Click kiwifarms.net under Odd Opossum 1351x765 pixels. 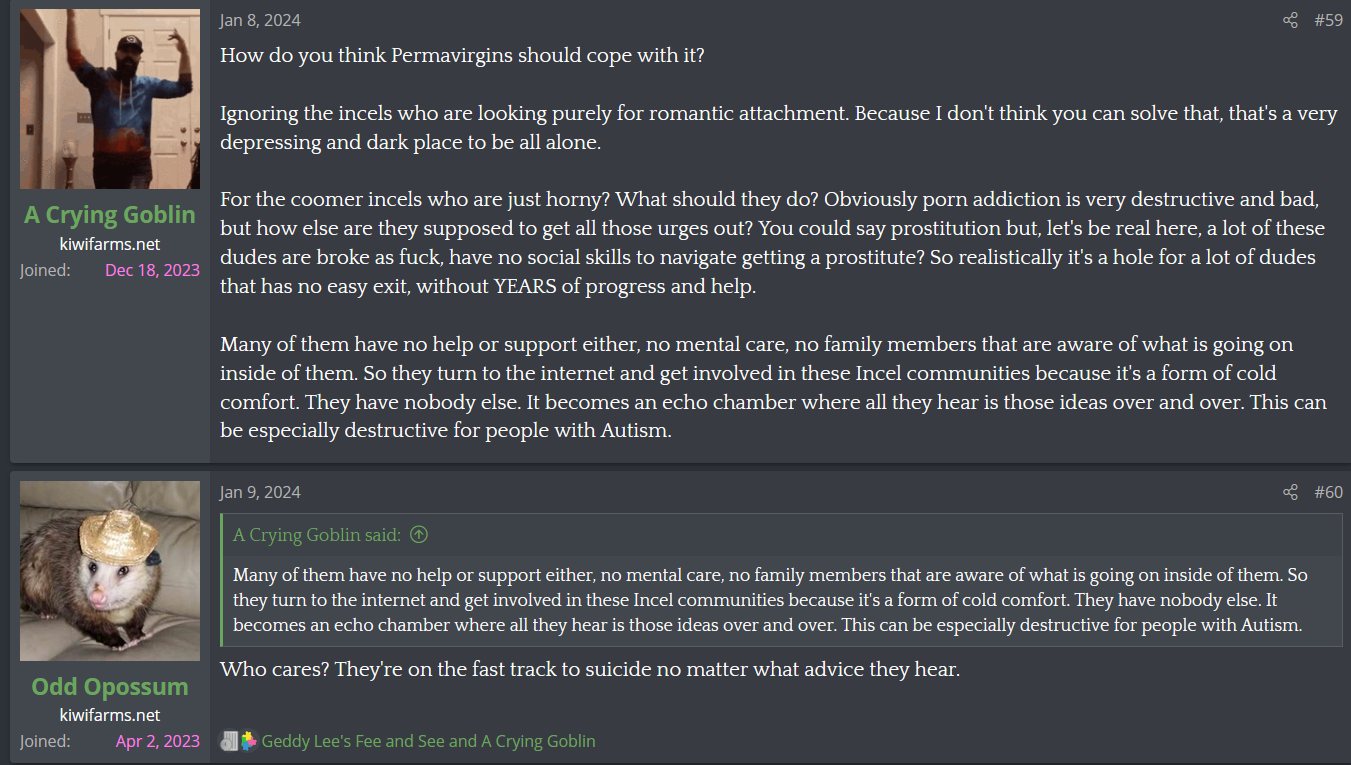point(110,715)
